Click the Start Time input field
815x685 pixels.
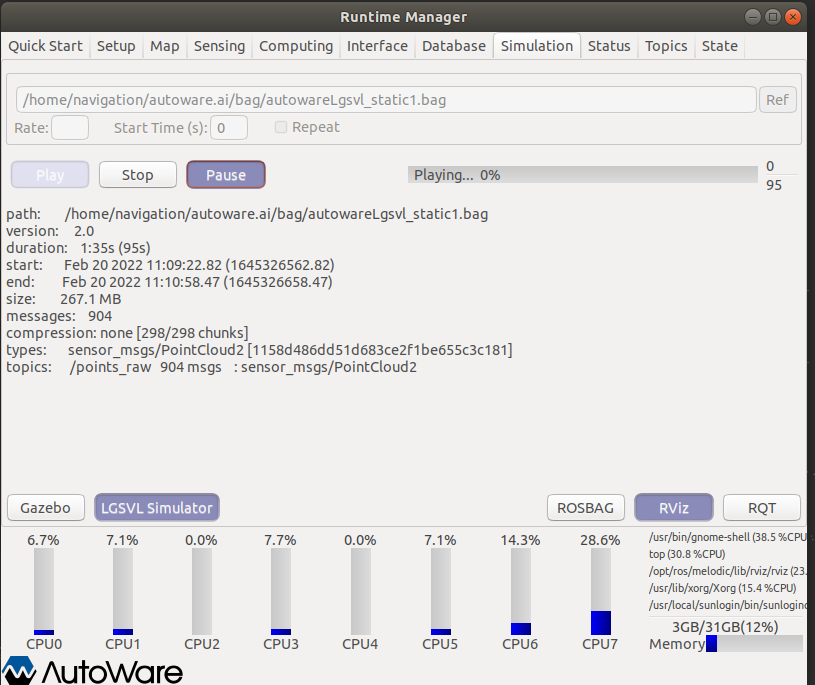coord(229,128)
